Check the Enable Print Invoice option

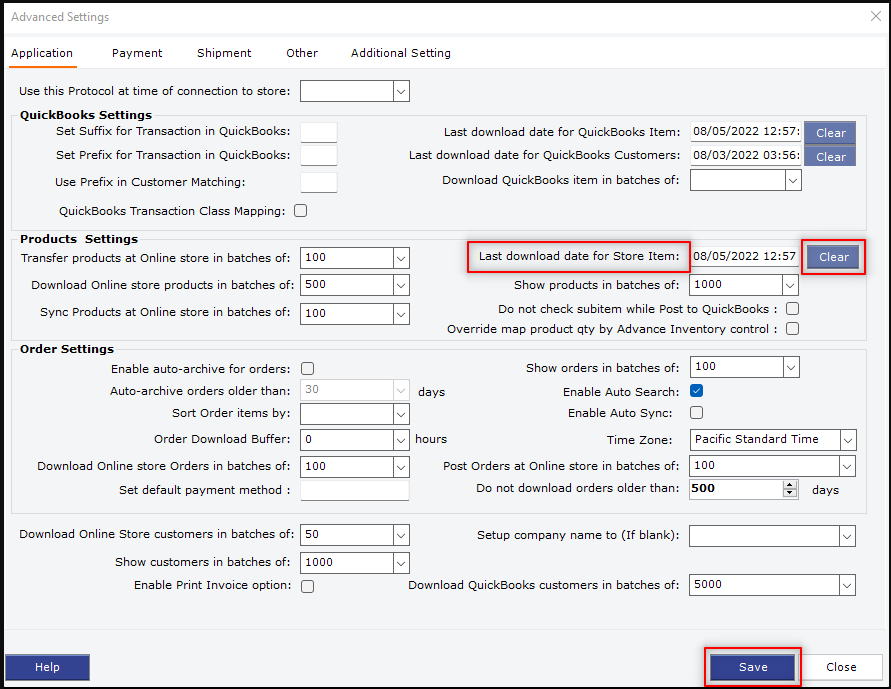click(x=308, y=586)
